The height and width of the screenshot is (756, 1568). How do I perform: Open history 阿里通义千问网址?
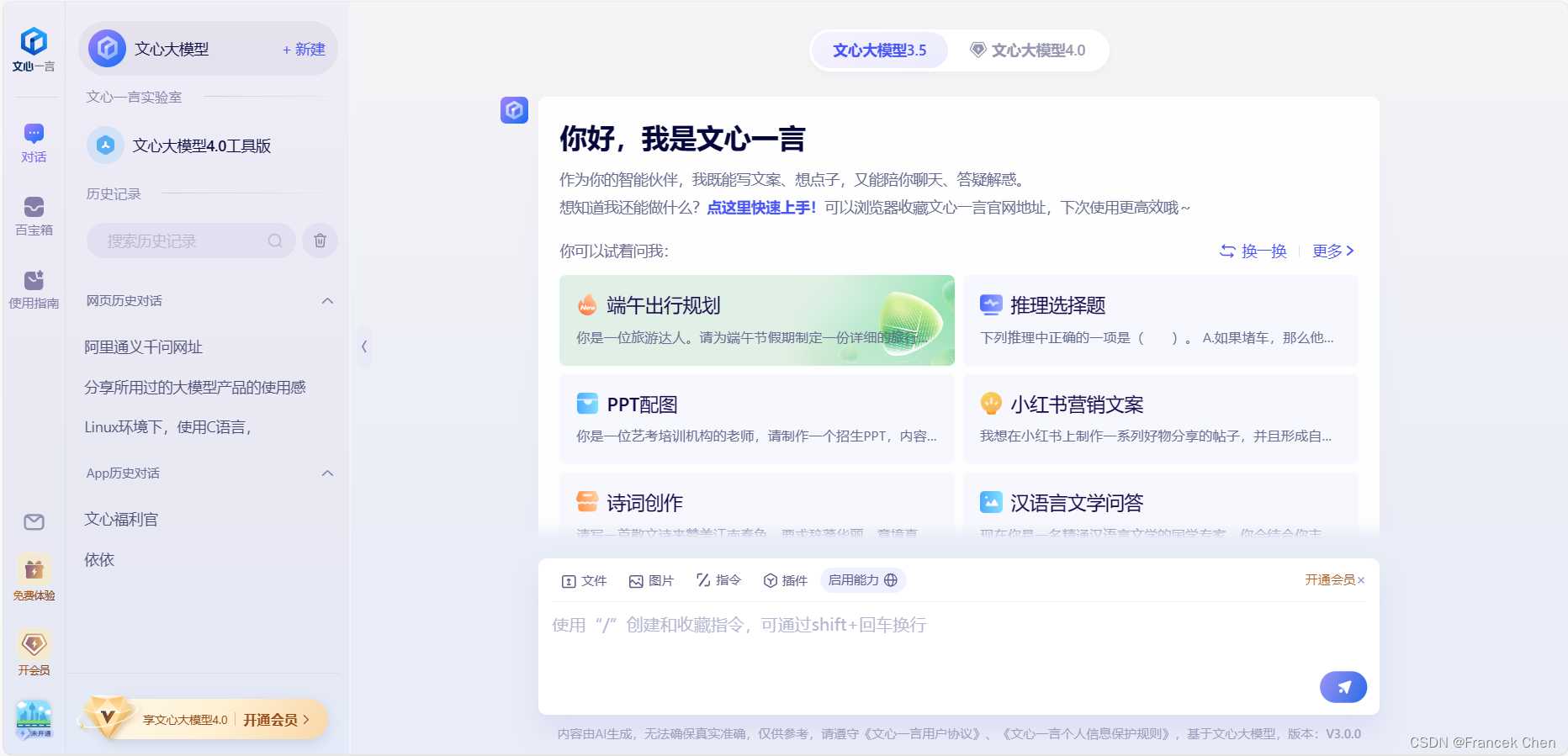click(144, 346)
